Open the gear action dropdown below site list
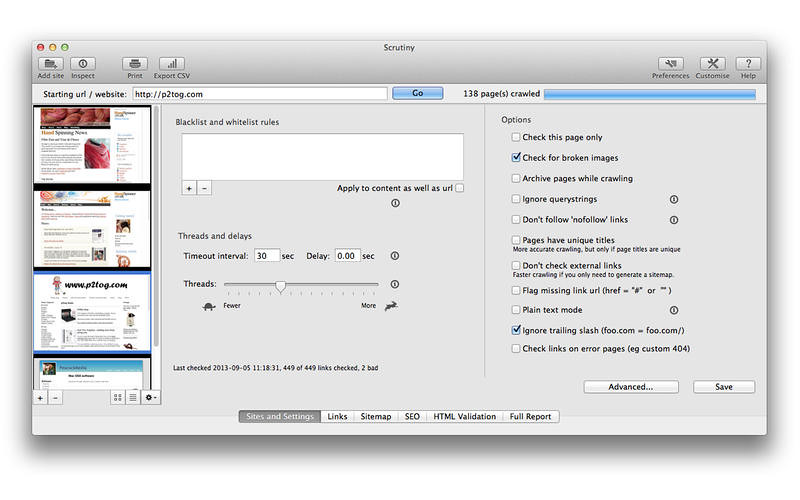 point(150,397)
